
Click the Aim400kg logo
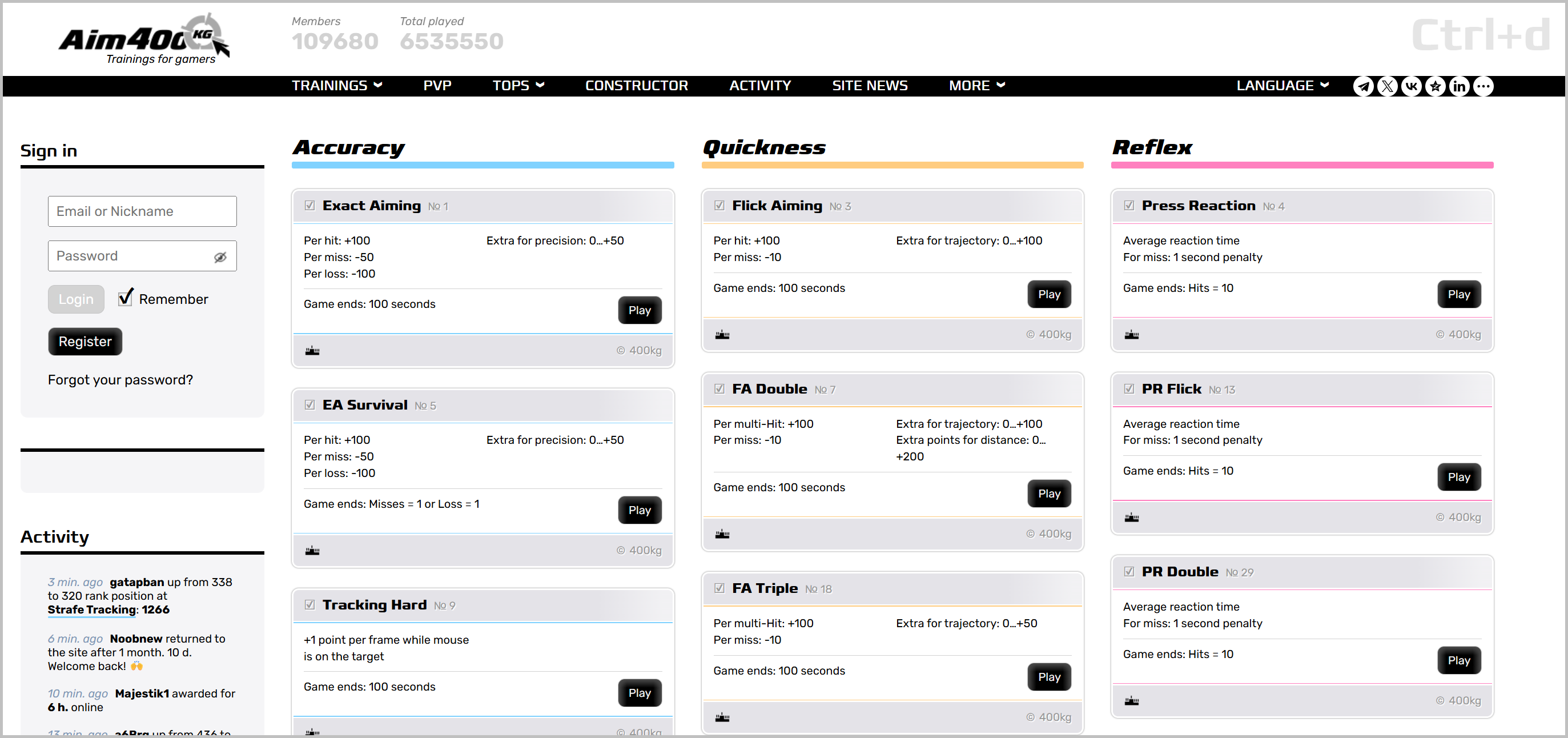pos(144,39)
